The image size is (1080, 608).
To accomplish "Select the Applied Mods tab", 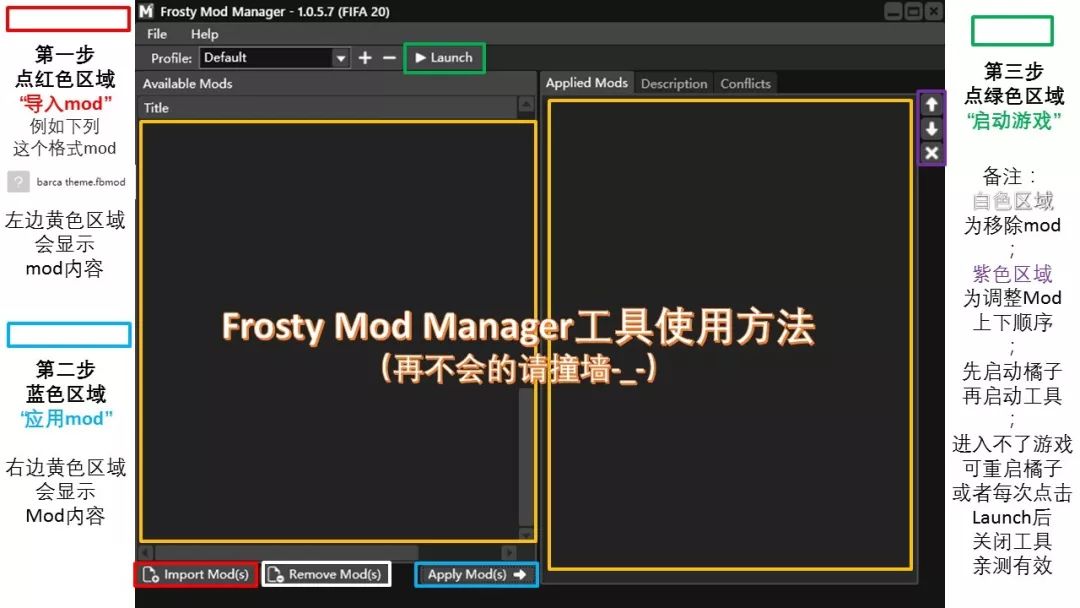I will coord(586,83).
